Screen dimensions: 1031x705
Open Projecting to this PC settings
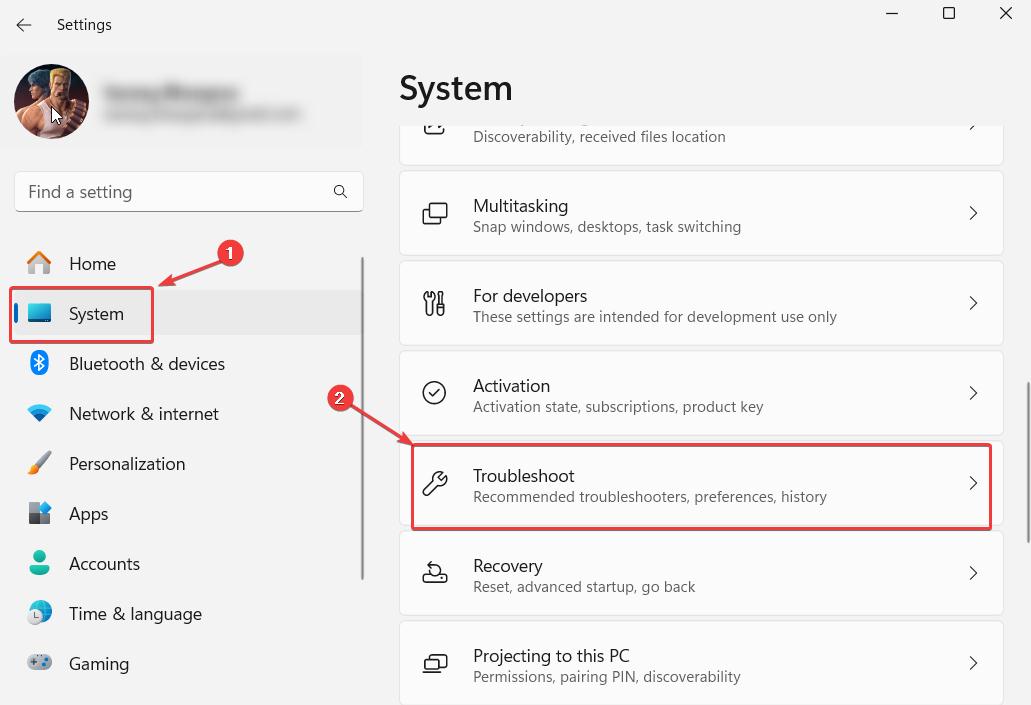[700, 664]
